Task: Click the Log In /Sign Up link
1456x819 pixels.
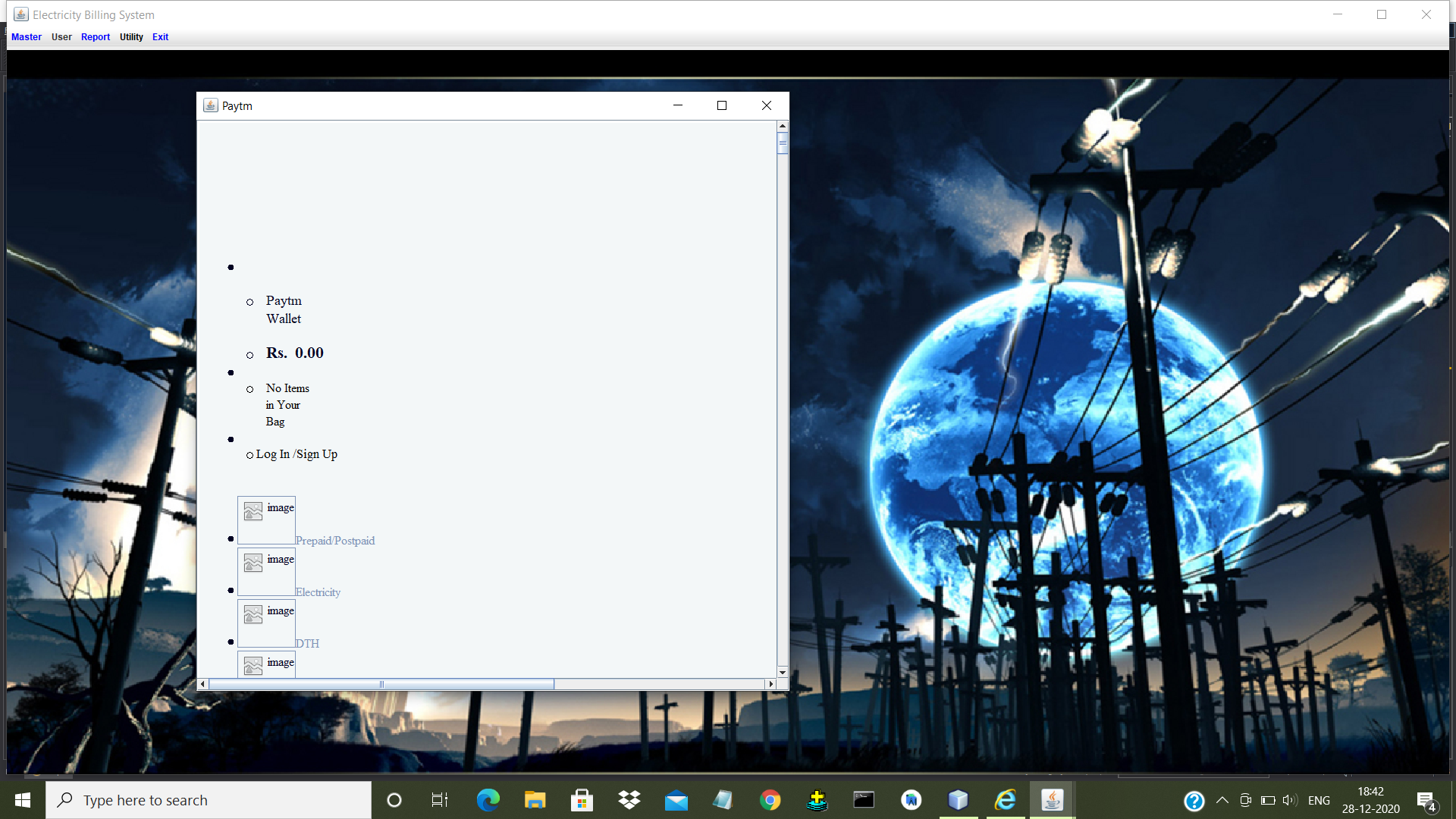Action: [x=297, y=454]
